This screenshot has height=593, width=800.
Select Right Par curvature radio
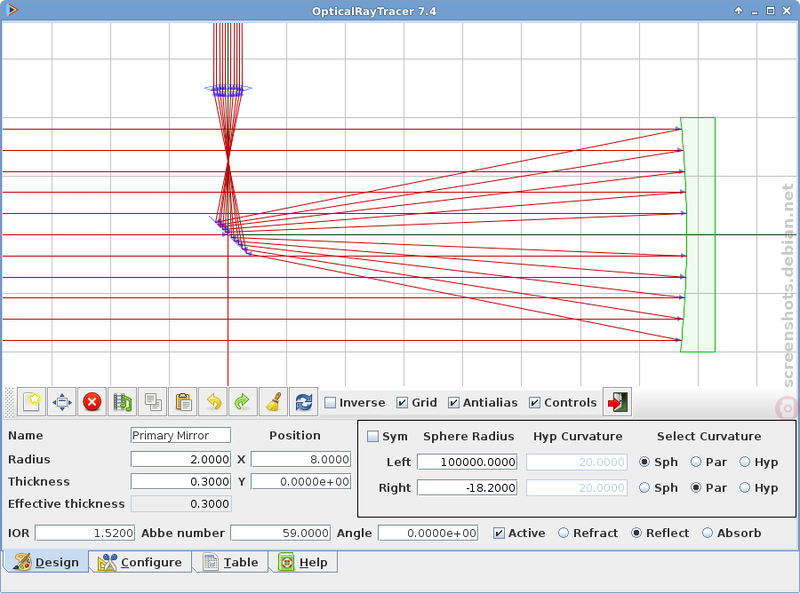pyautogui.click(x=708, y=488)
